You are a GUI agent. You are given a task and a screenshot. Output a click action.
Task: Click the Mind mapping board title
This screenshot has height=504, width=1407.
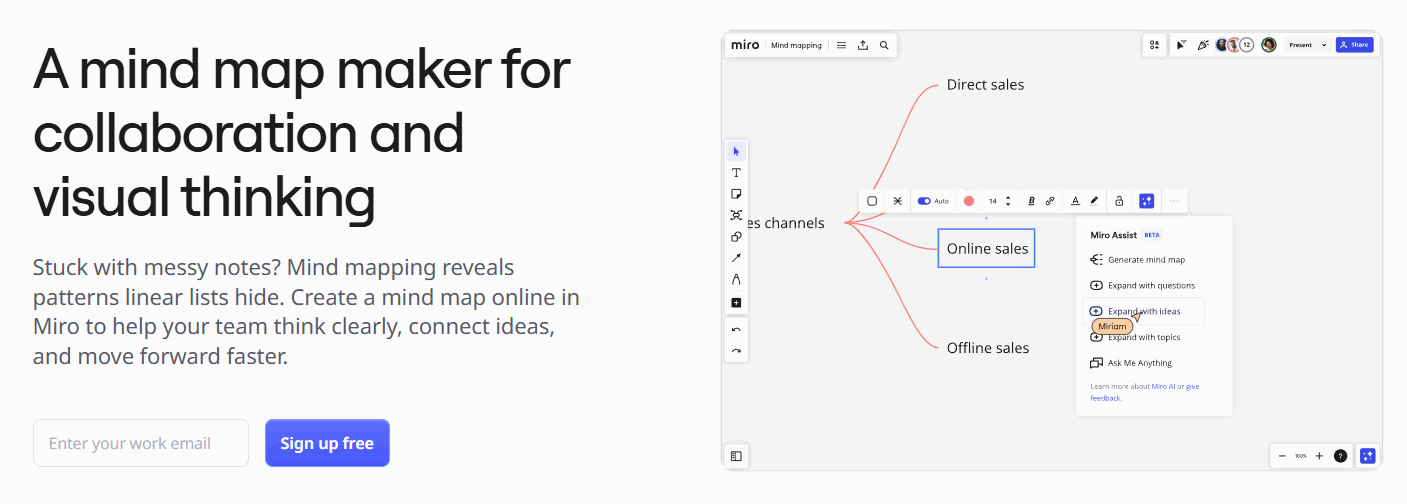[796, 45]
